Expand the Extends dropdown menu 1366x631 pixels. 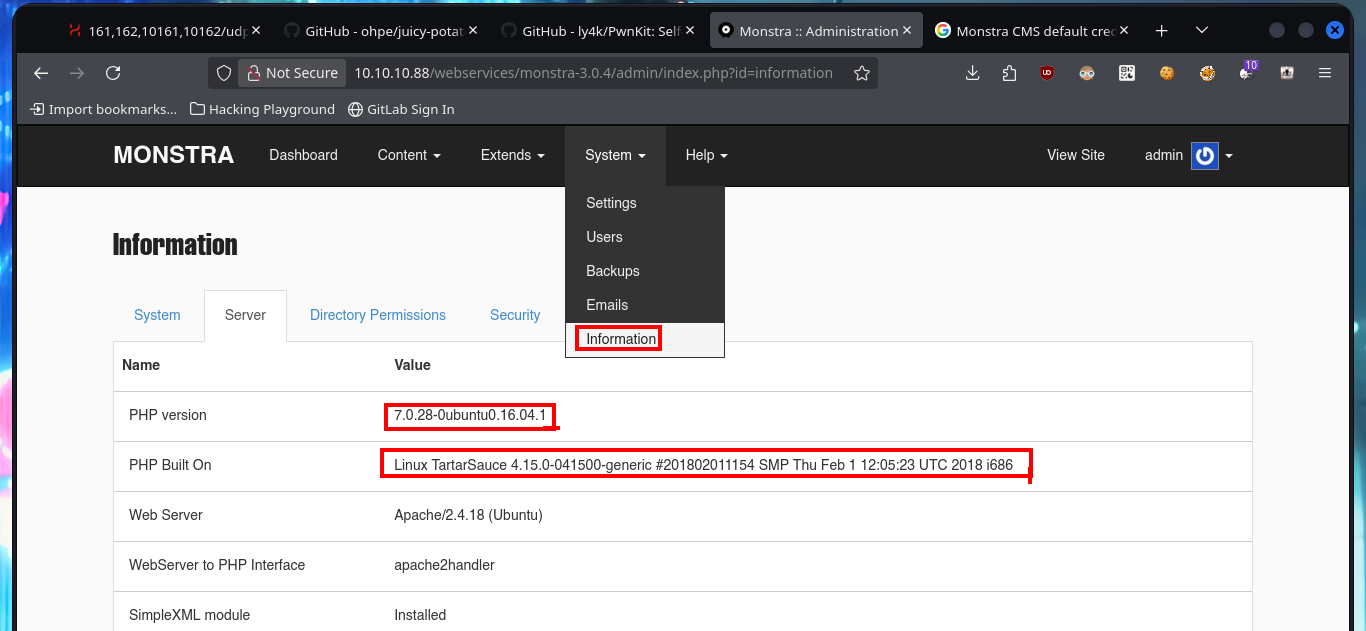[512, 155]
